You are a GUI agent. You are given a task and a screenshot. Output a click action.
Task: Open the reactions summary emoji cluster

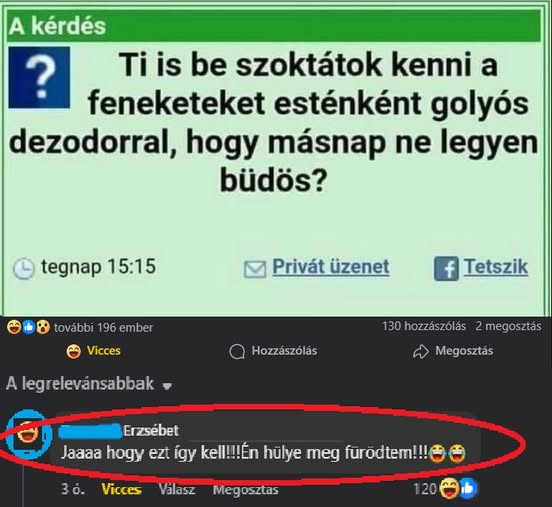(29, 327)
